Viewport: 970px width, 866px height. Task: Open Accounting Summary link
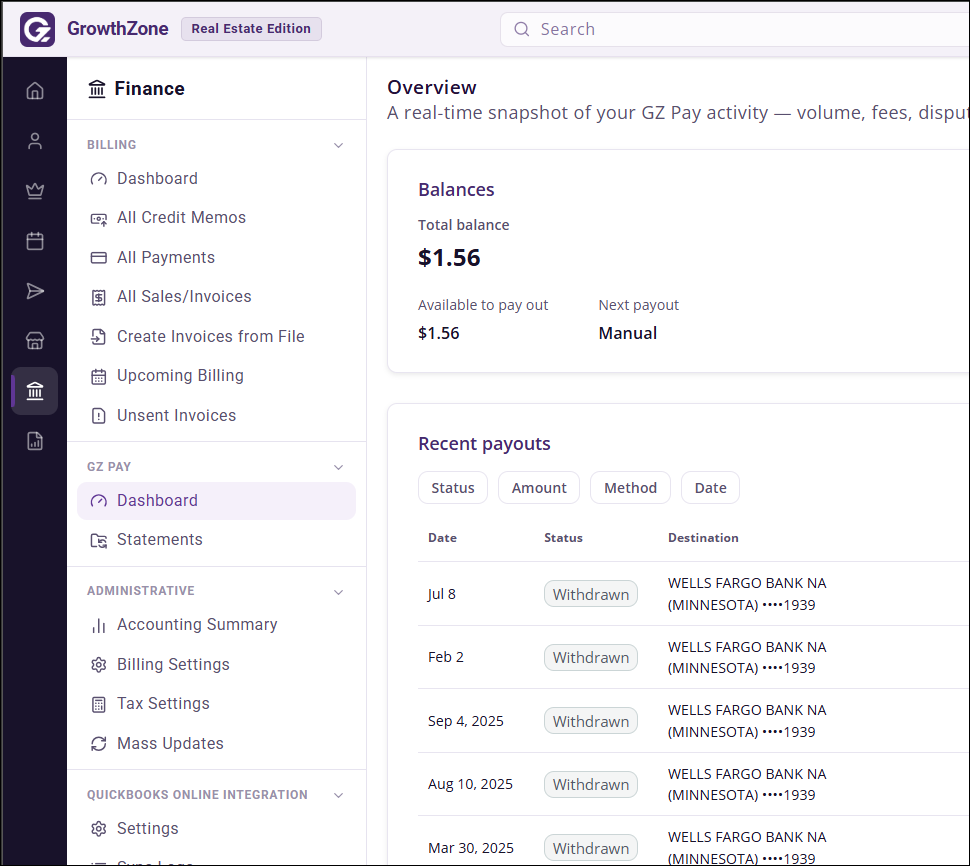[x=217, y=625]
